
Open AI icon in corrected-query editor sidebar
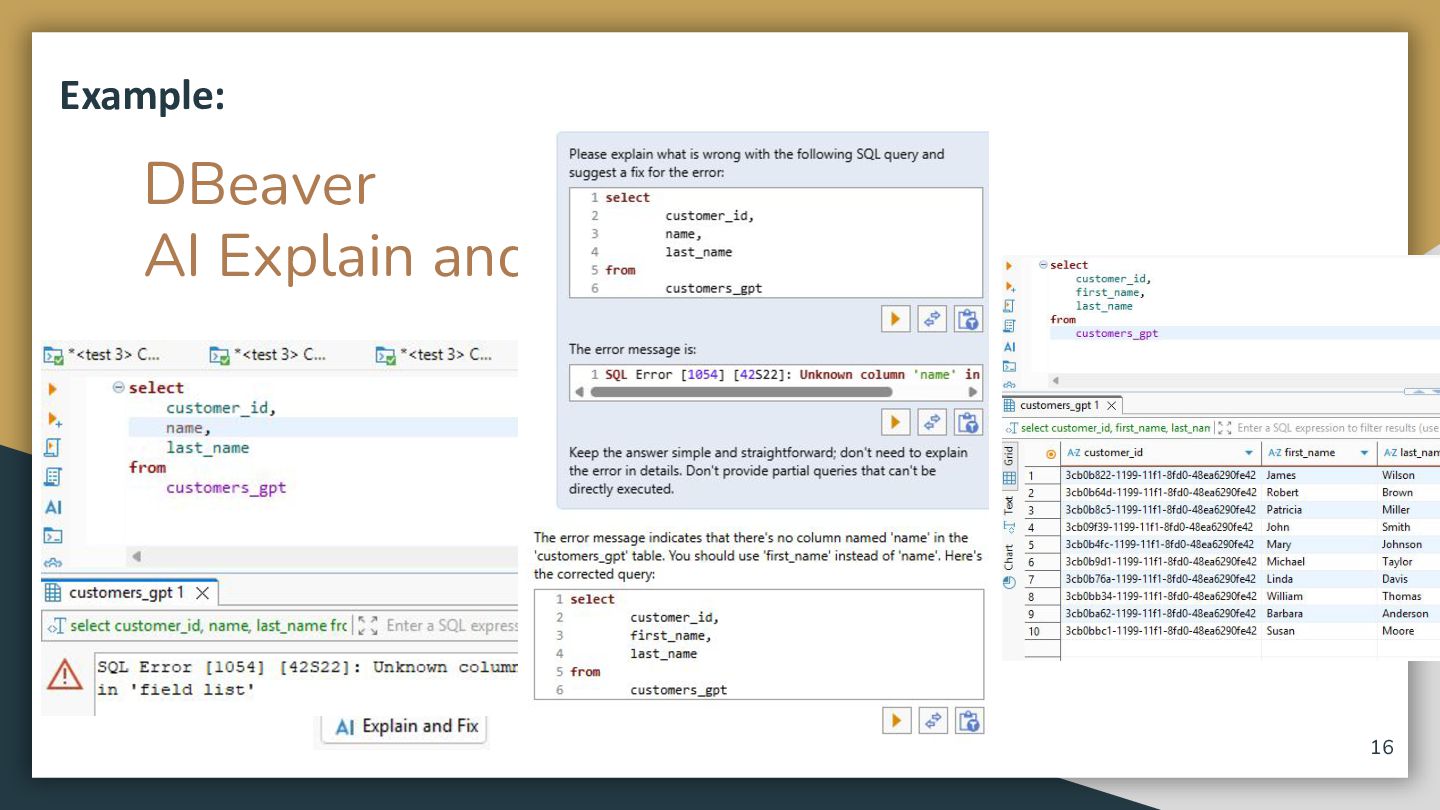coord(1010,347)
